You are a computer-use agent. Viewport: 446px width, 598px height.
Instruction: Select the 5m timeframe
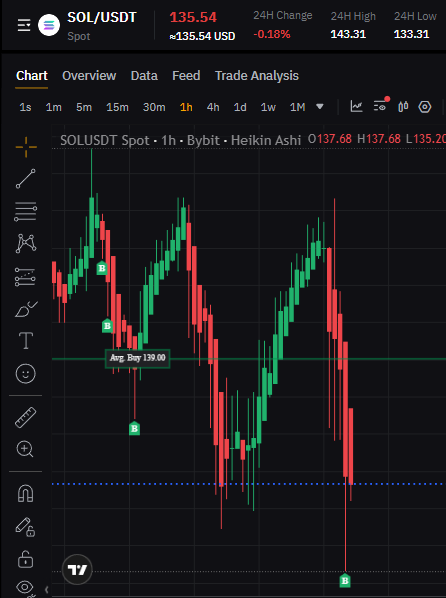[x=84, y=107]
